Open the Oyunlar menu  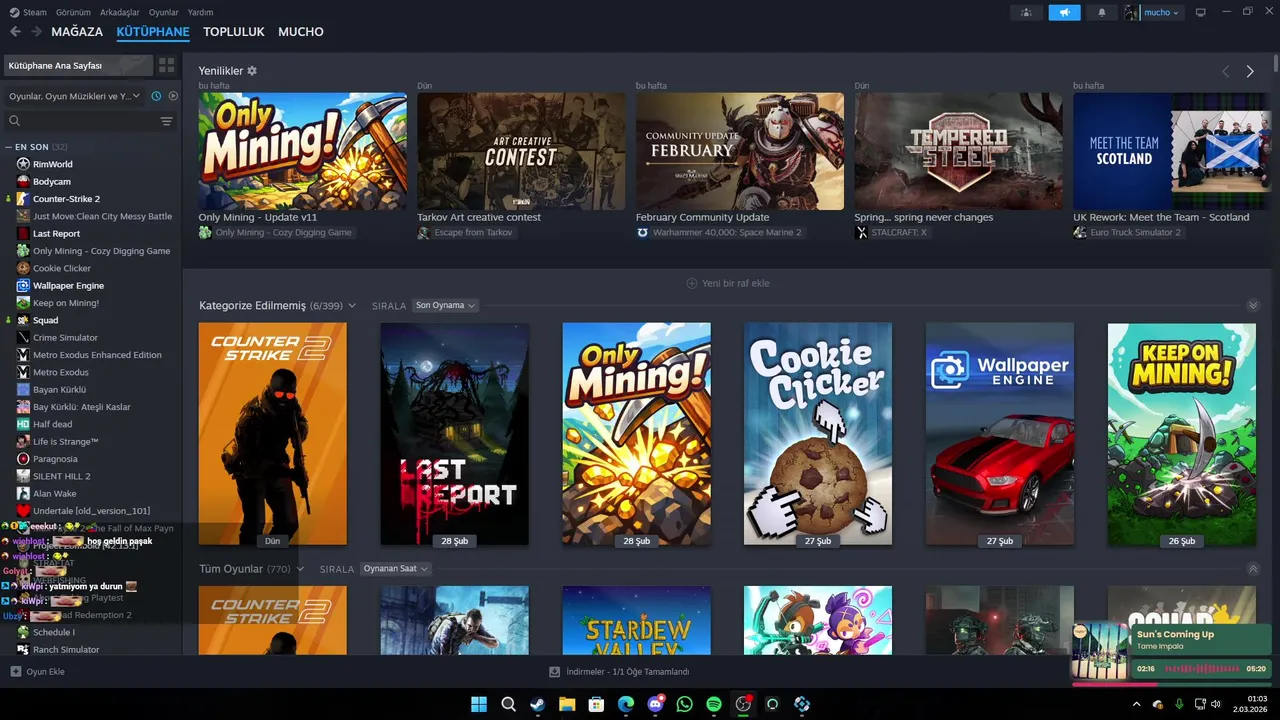tap(164, 12)
